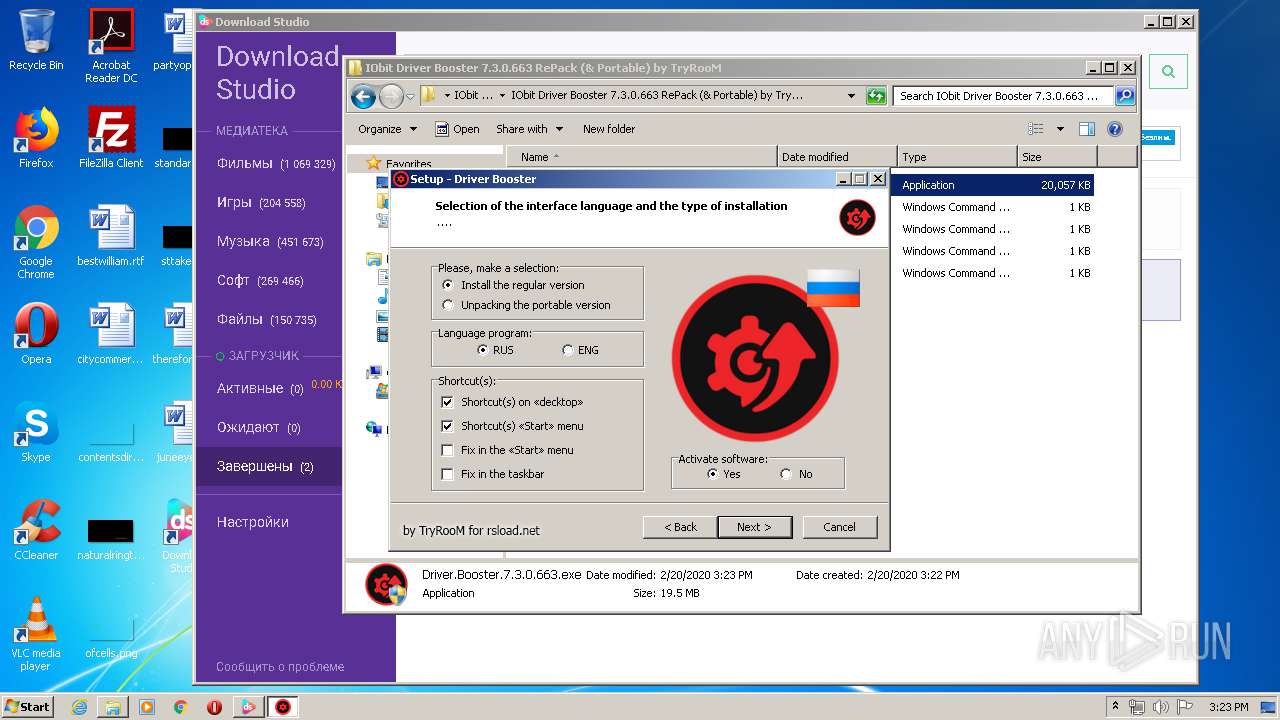Enable Fix in the Start menu
Screen dimensions: 1280x720
click(507, 450)
